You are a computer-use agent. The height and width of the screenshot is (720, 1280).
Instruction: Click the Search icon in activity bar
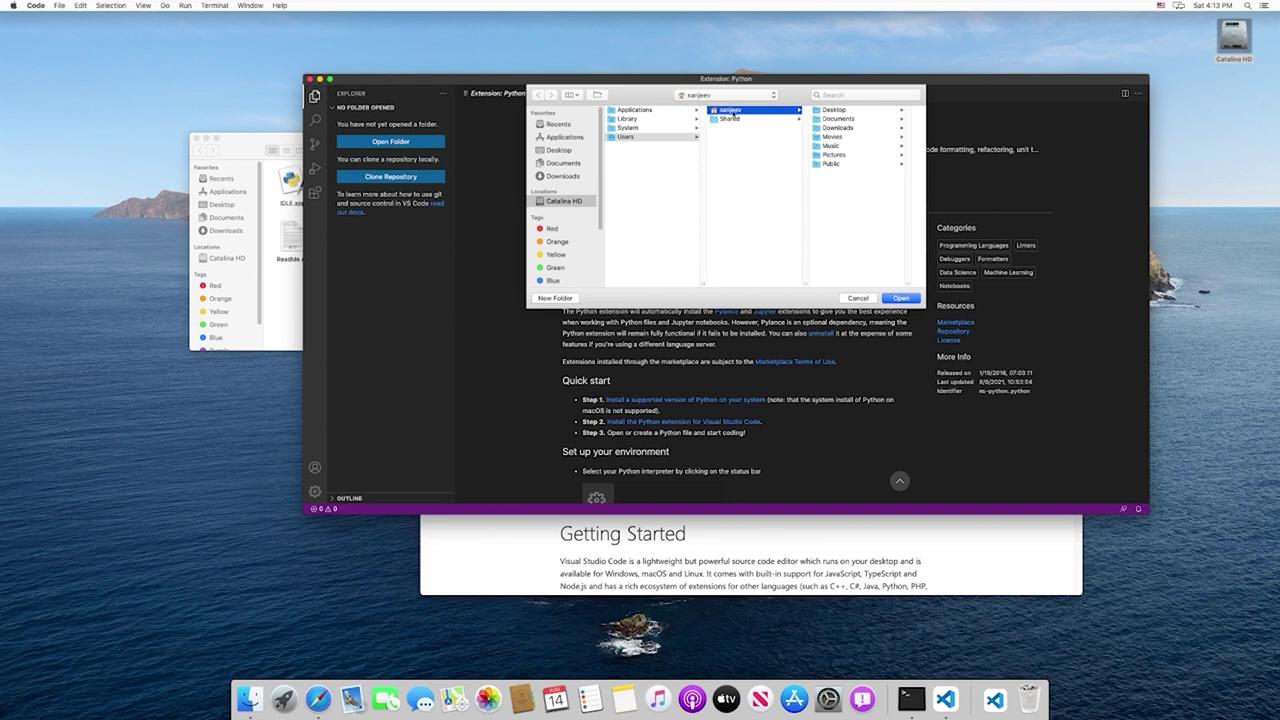tap(315, 120)
